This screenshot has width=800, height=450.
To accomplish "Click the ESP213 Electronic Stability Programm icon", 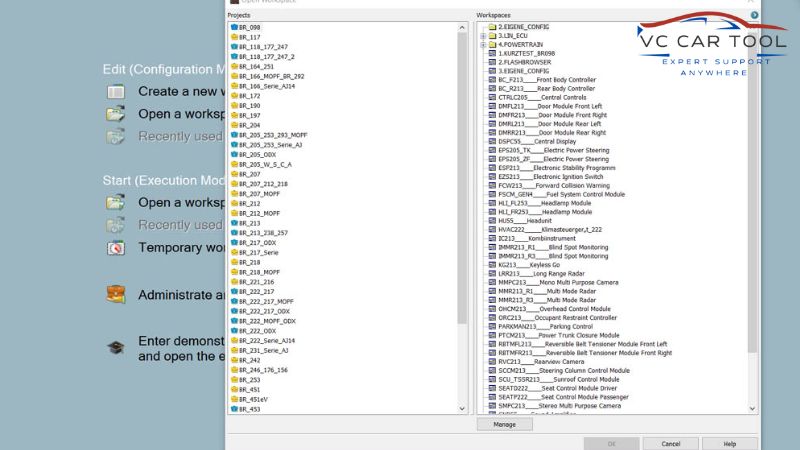I will coord(492,167).
